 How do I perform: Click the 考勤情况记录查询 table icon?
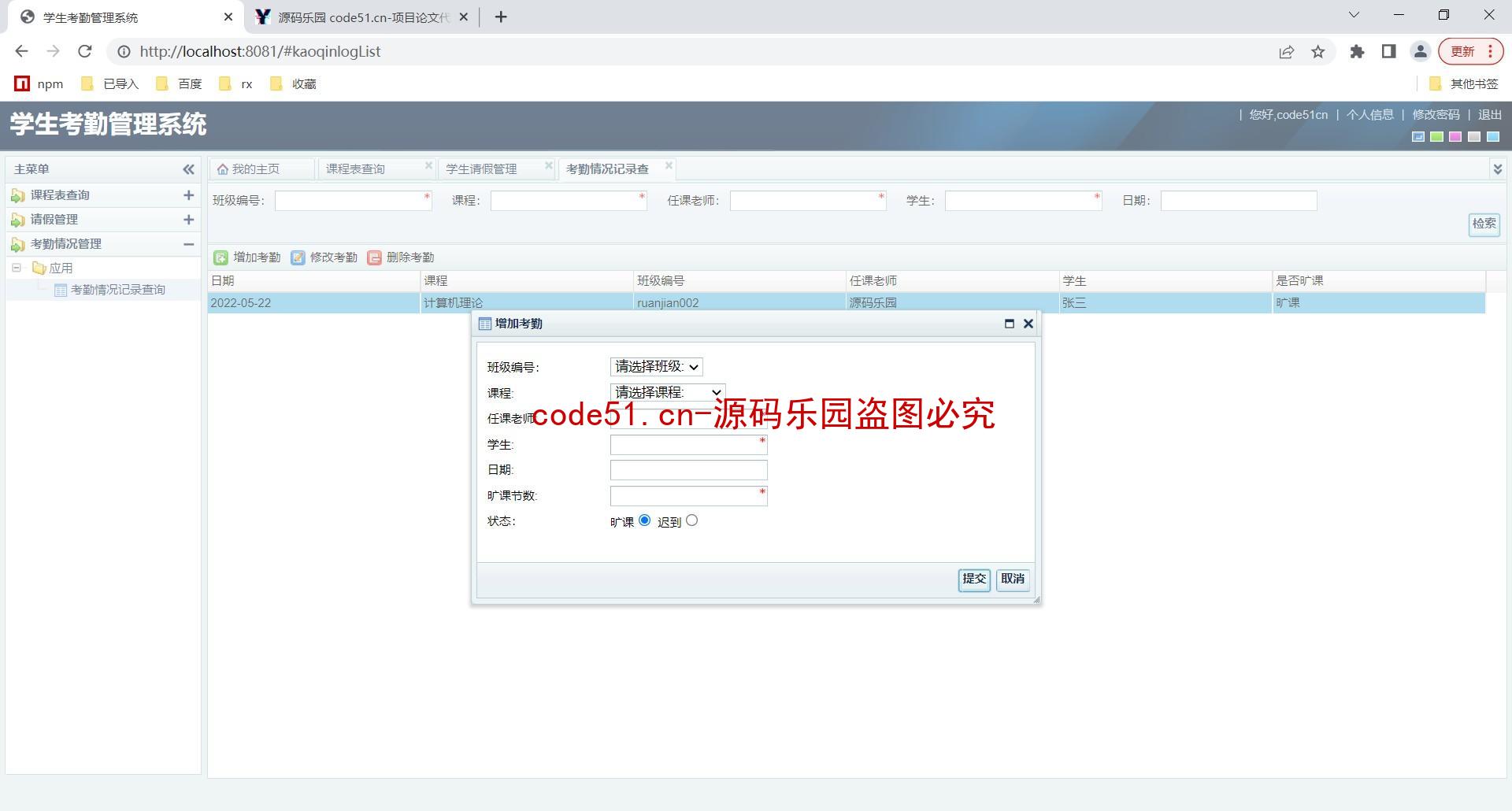tap(61, 290)
